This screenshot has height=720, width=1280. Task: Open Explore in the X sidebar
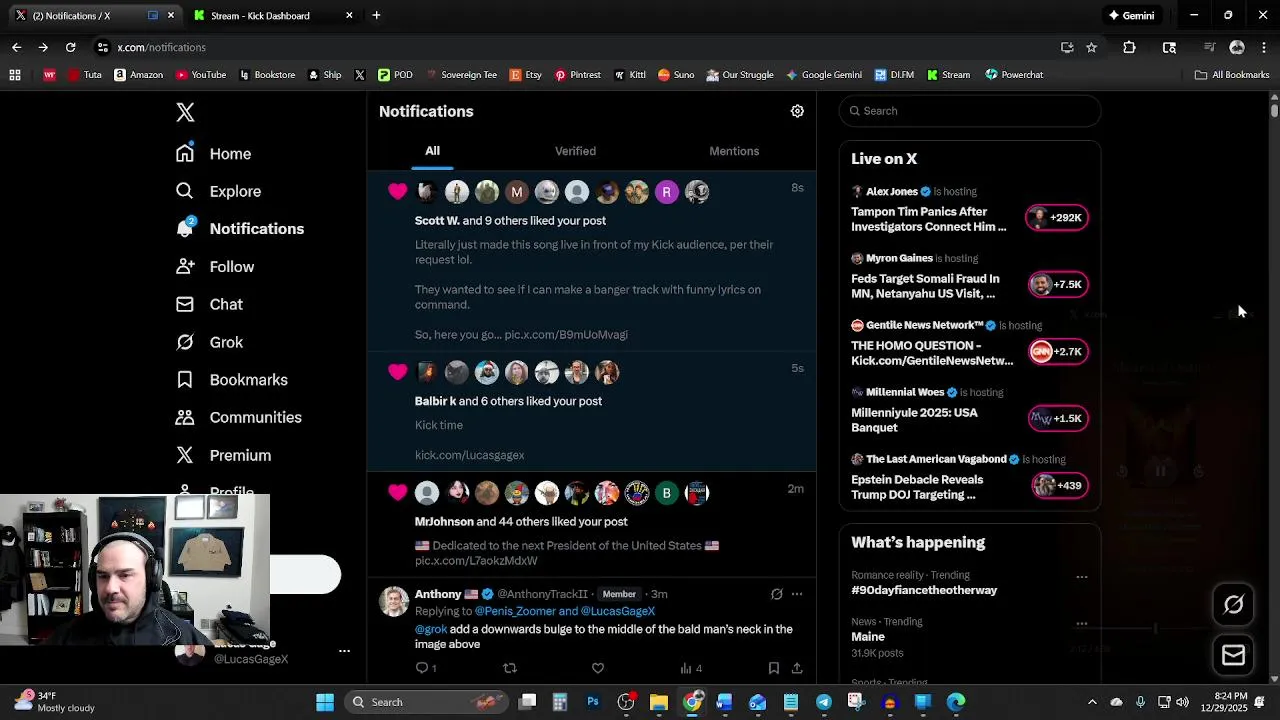pos(218,191)
